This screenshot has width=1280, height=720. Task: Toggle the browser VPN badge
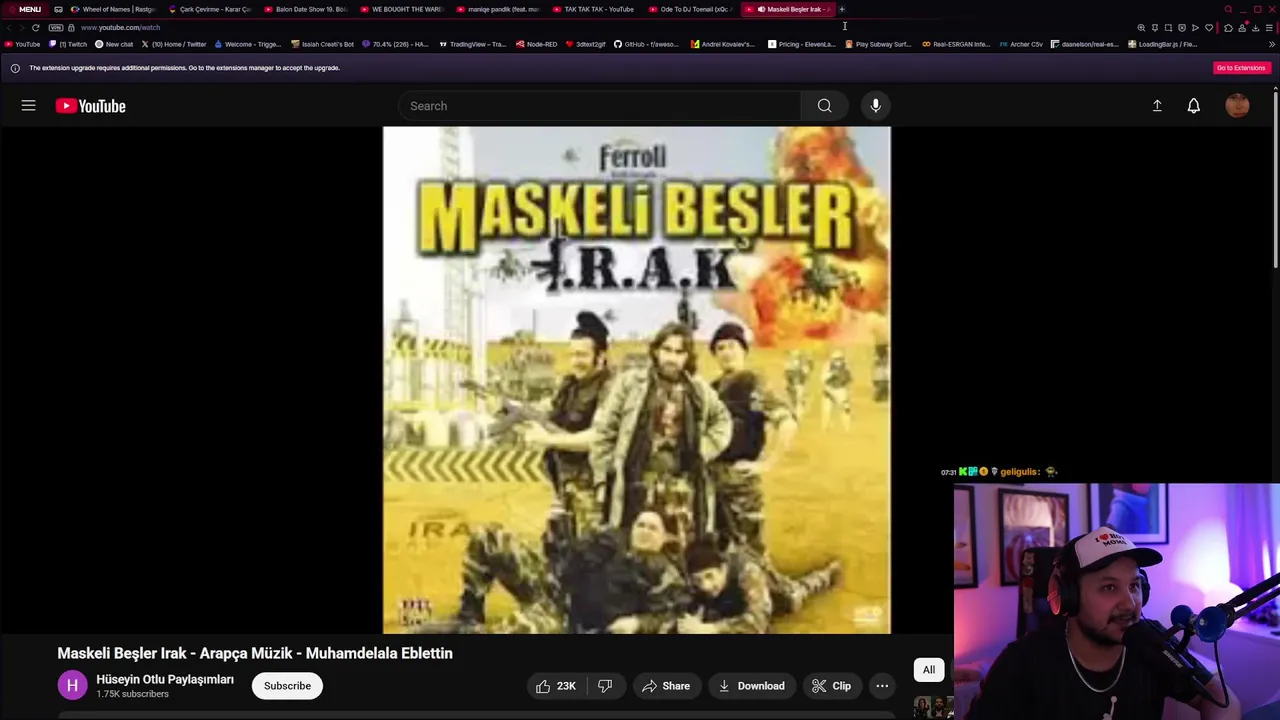56,27
